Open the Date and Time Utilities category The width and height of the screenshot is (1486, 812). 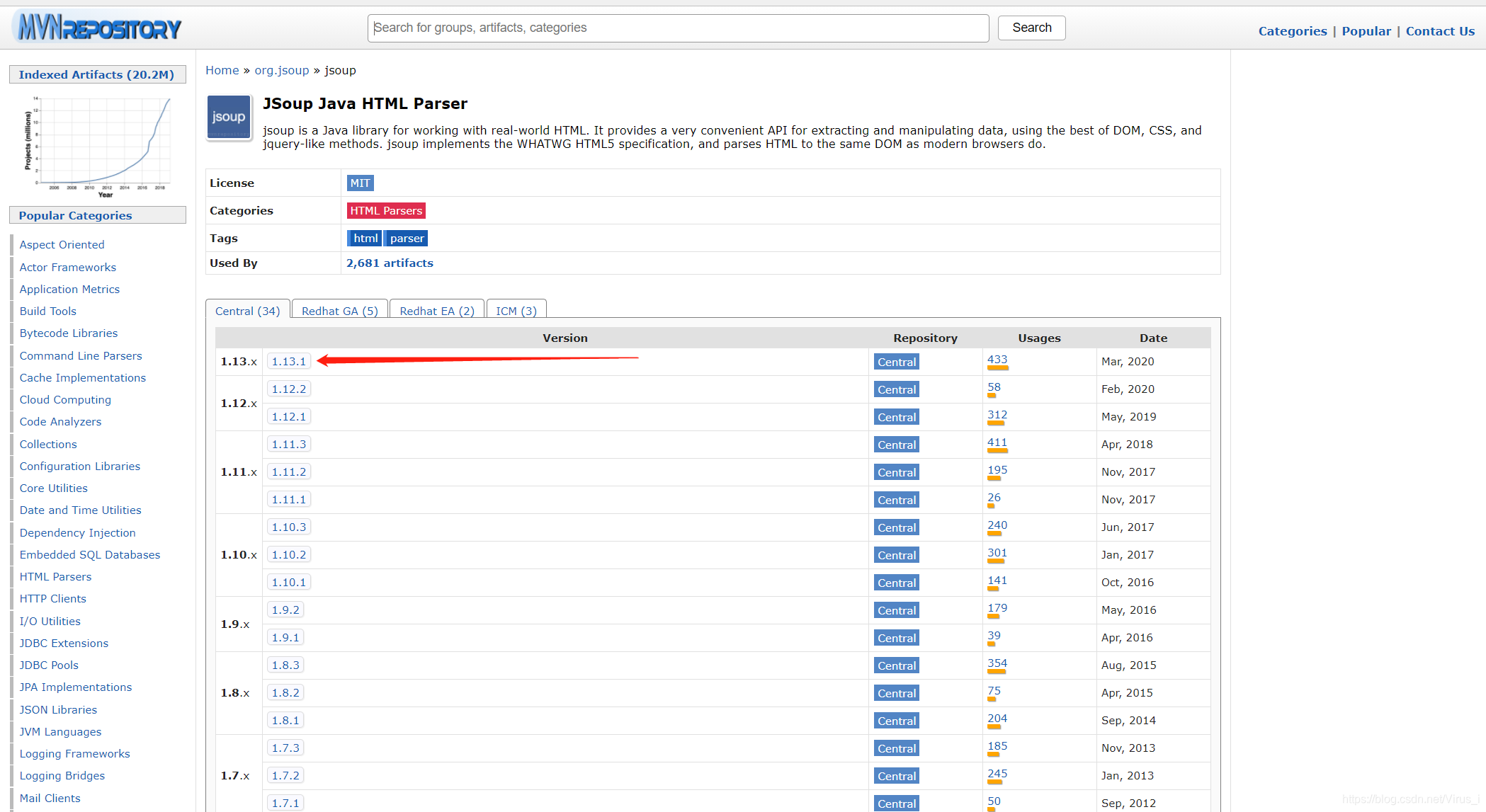pyautogui.click(x=81, y=510)
